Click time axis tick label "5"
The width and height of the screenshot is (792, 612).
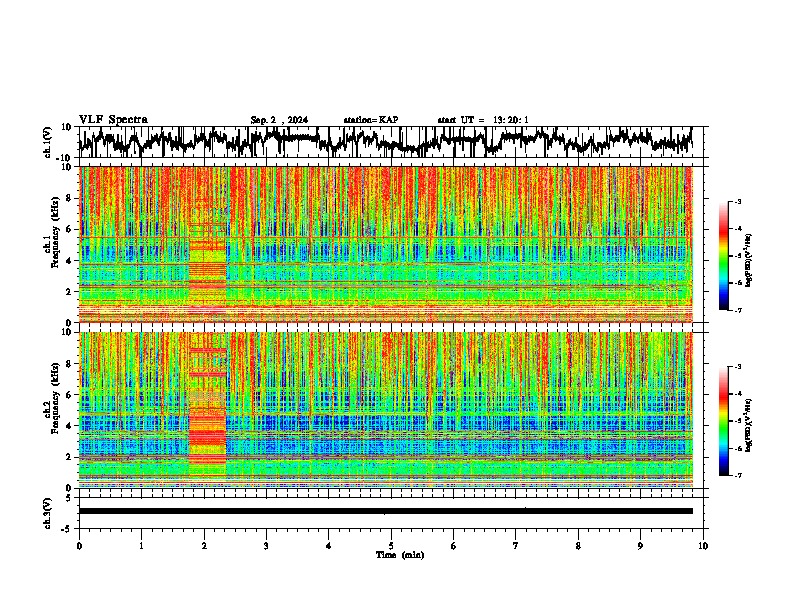[391, 546]
